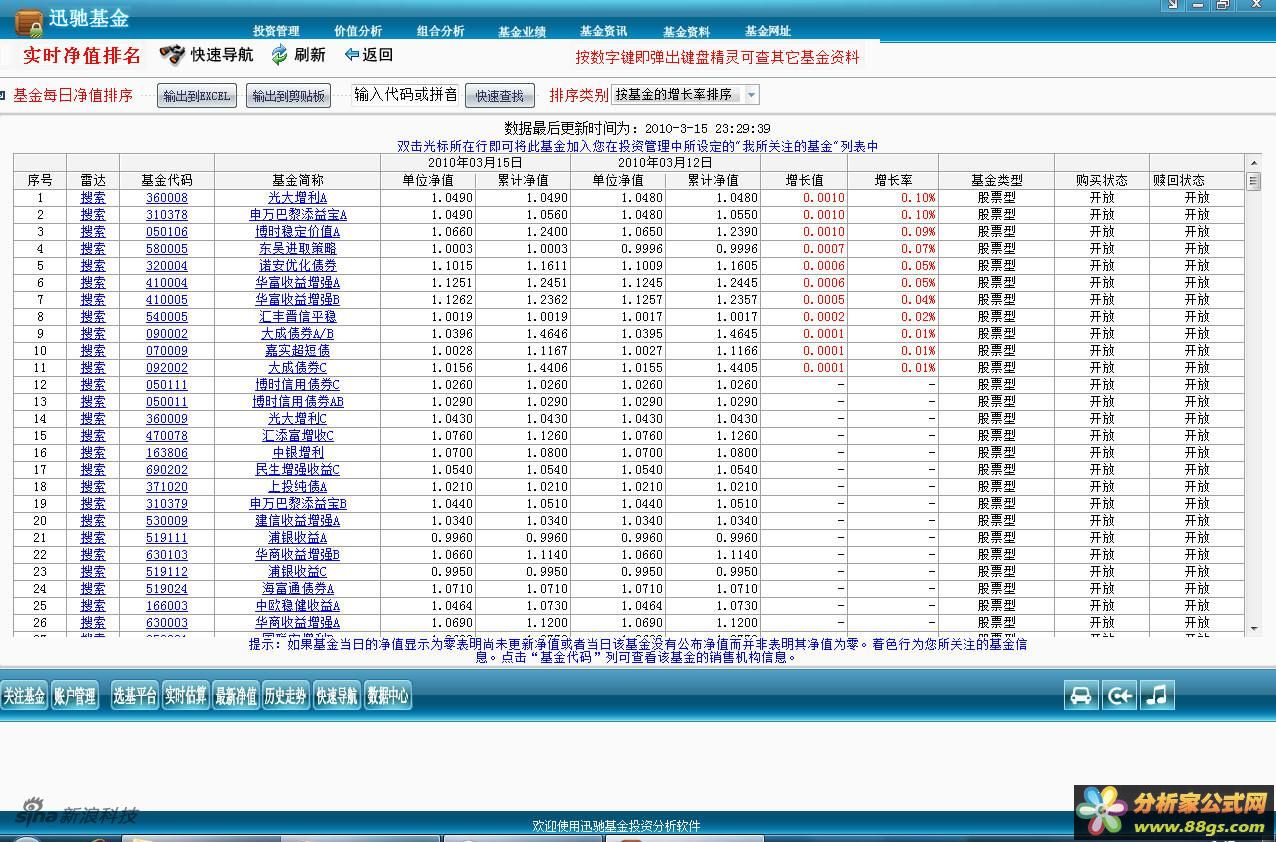
Task: Open fund name 博时信用债券C link
Action: [297, 385]
